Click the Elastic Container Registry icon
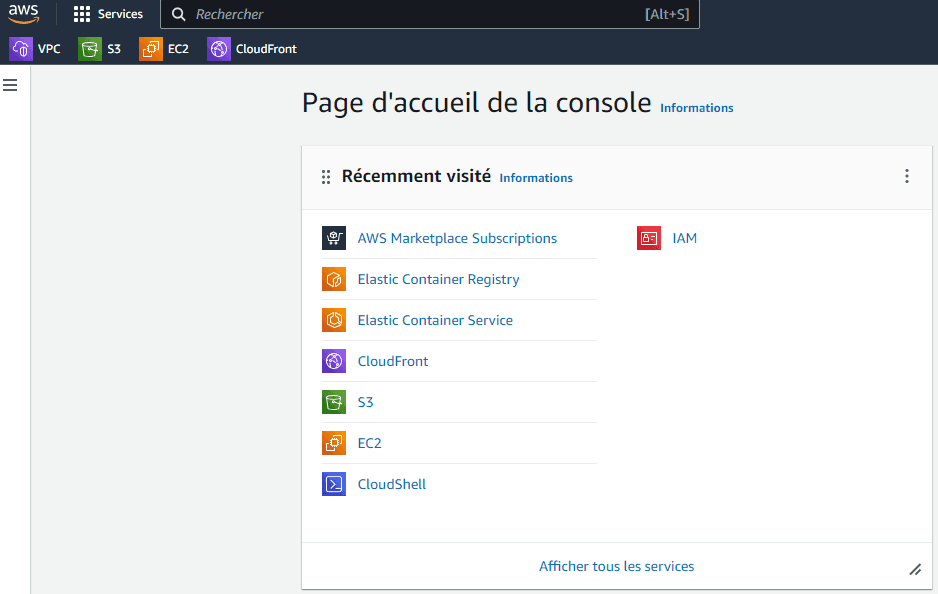The width and height of the screenshot is (938, 594). pyautogui.click(x=334, y=279)
